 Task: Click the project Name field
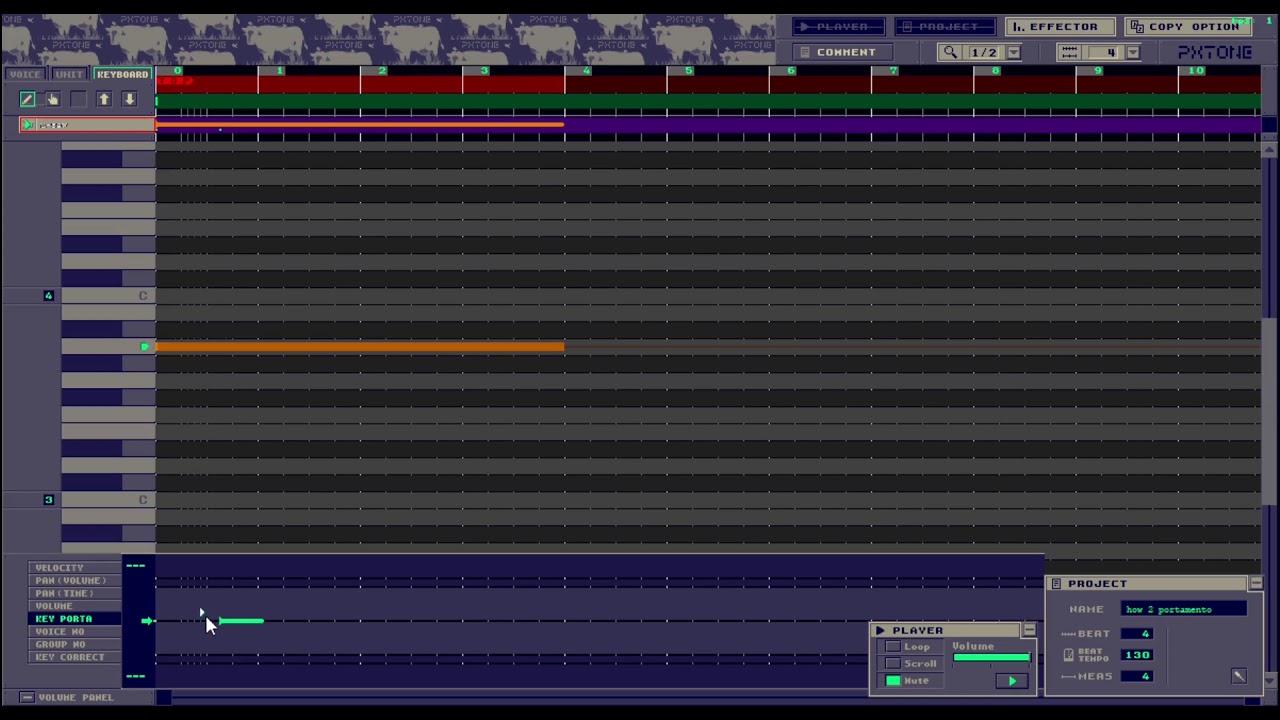[1185, 609]
